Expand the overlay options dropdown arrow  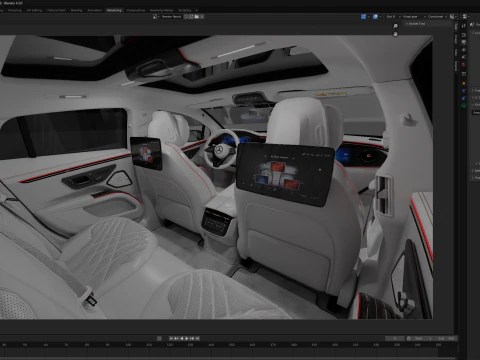pos(381,17)
